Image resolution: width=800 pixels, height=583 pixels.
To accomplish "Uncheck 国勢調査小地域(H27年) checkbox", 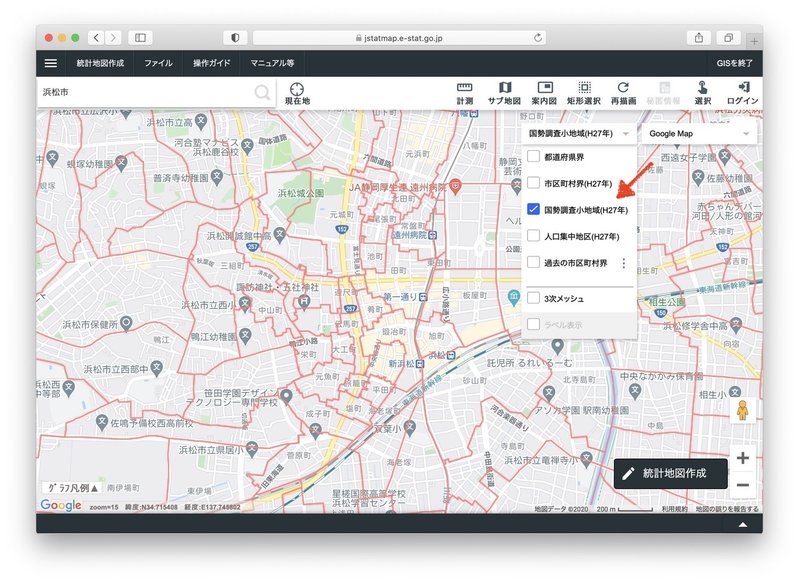I will (533, 209).
